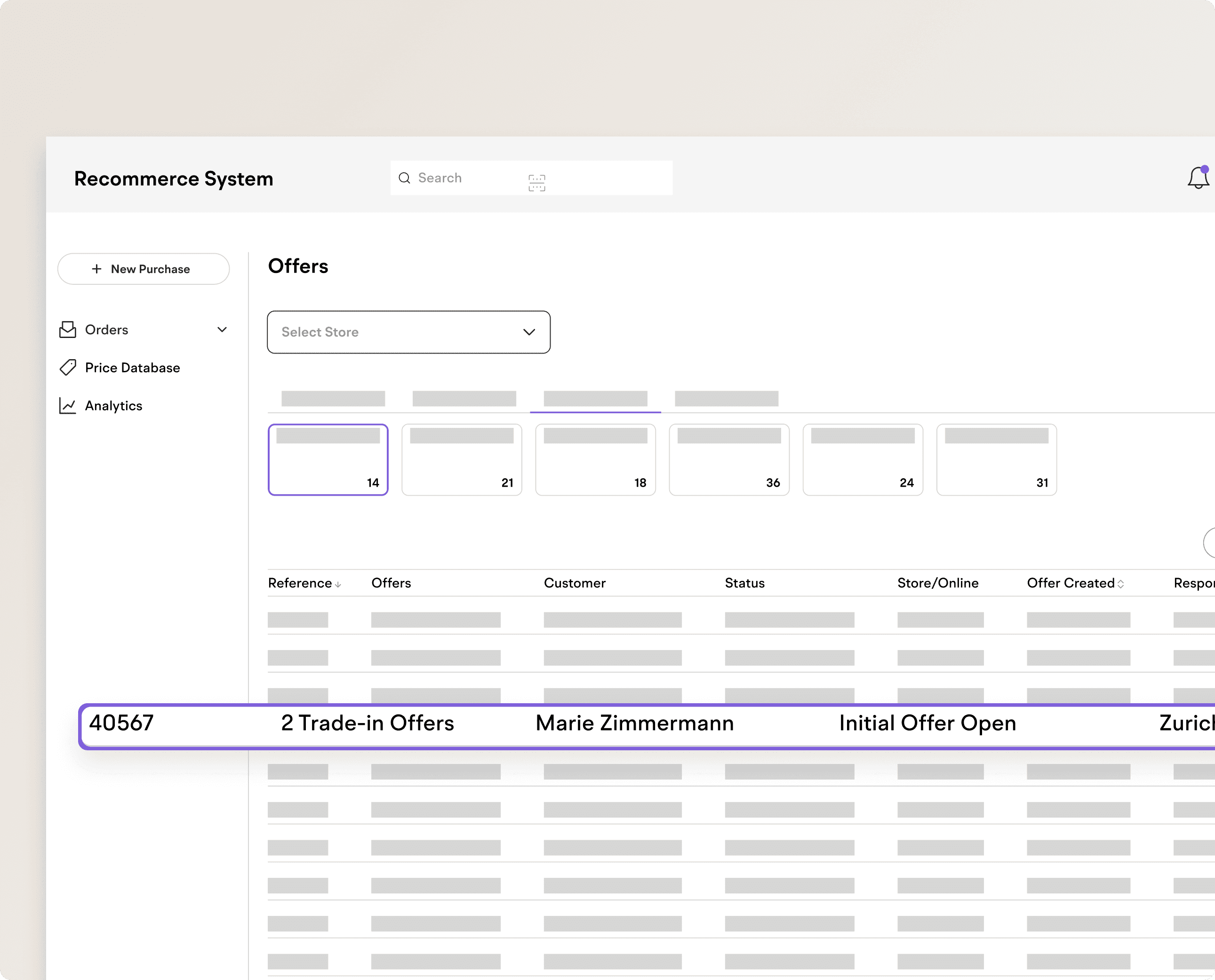Expand the Orders sidebar chevron
The height and width of the screenshot is (980, 1215).
(222, 329)
